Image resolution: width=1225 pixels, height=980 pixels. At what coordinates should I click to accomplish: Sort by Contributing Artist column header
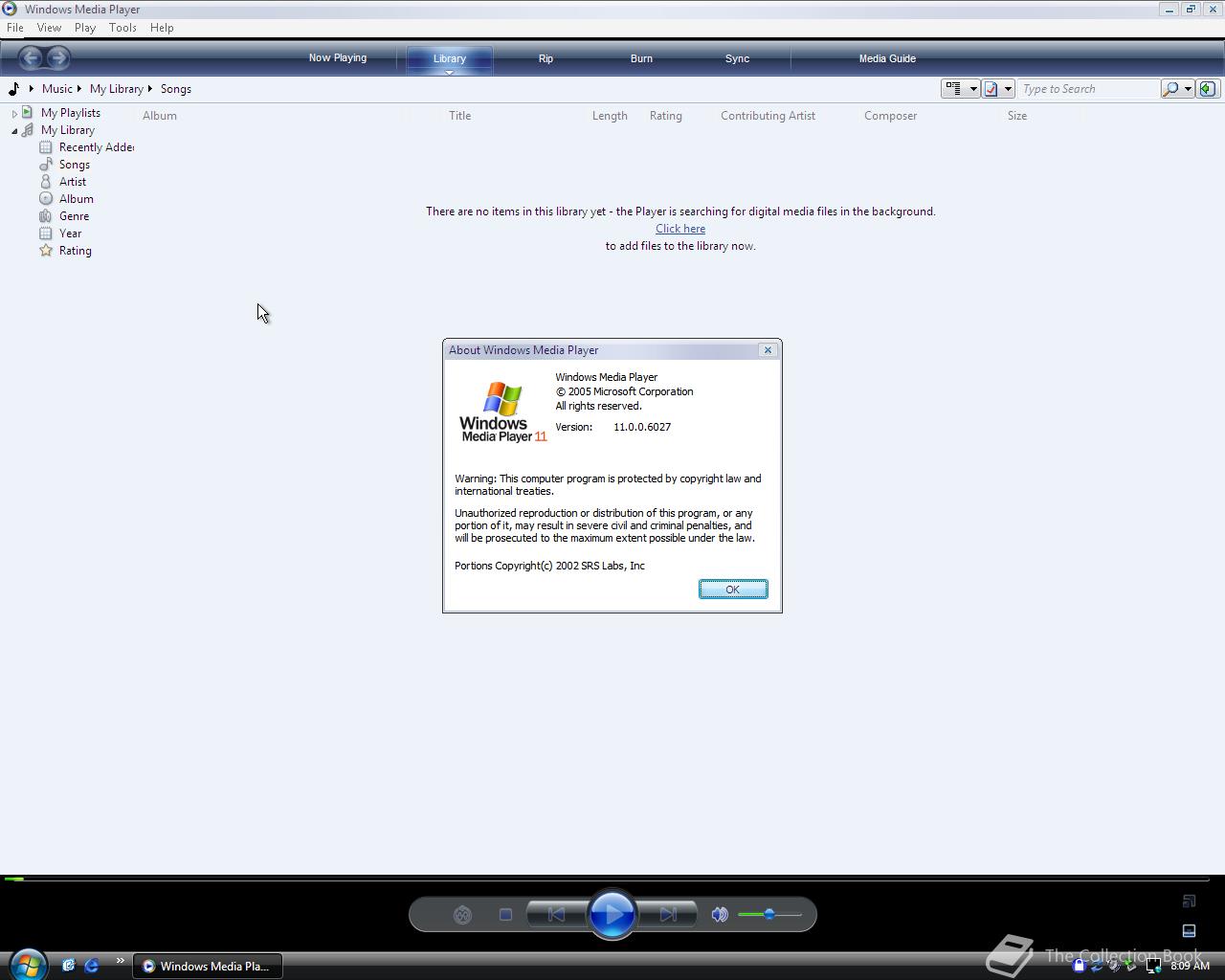point(768,116)
